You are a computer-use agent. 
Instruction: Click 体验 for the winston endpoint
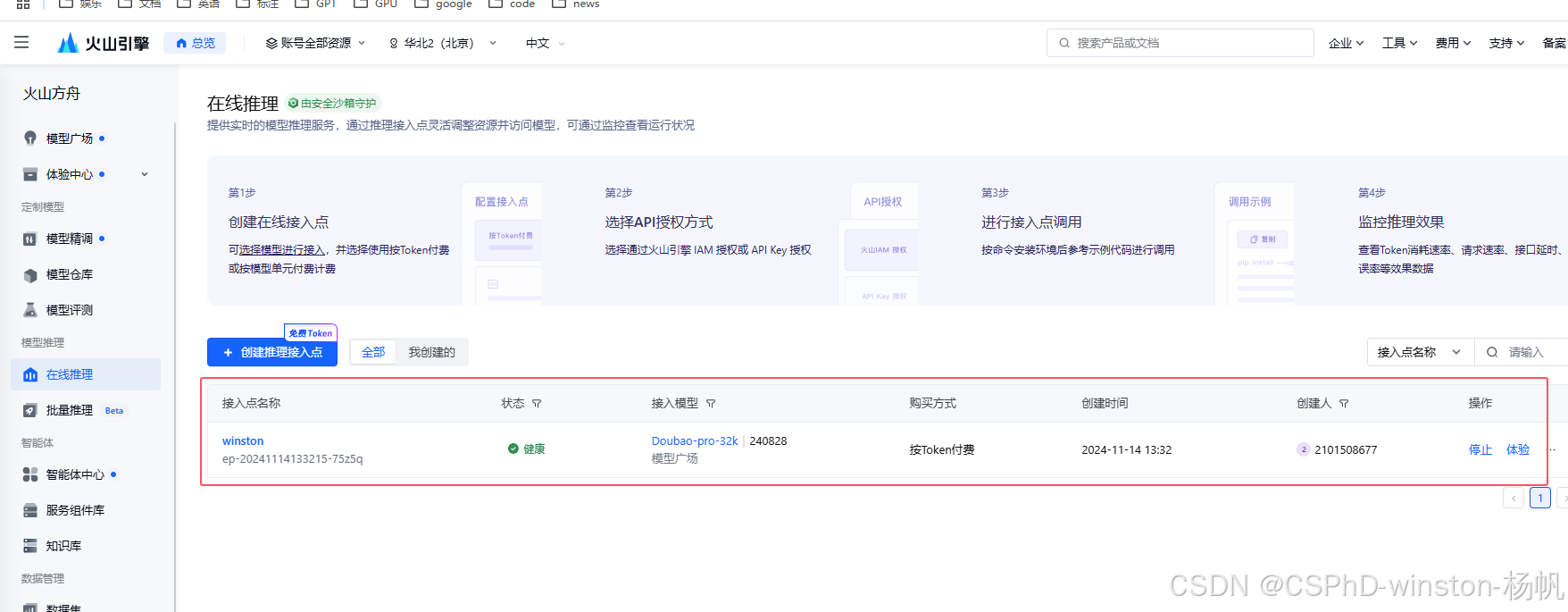[x=1518, y=449]
